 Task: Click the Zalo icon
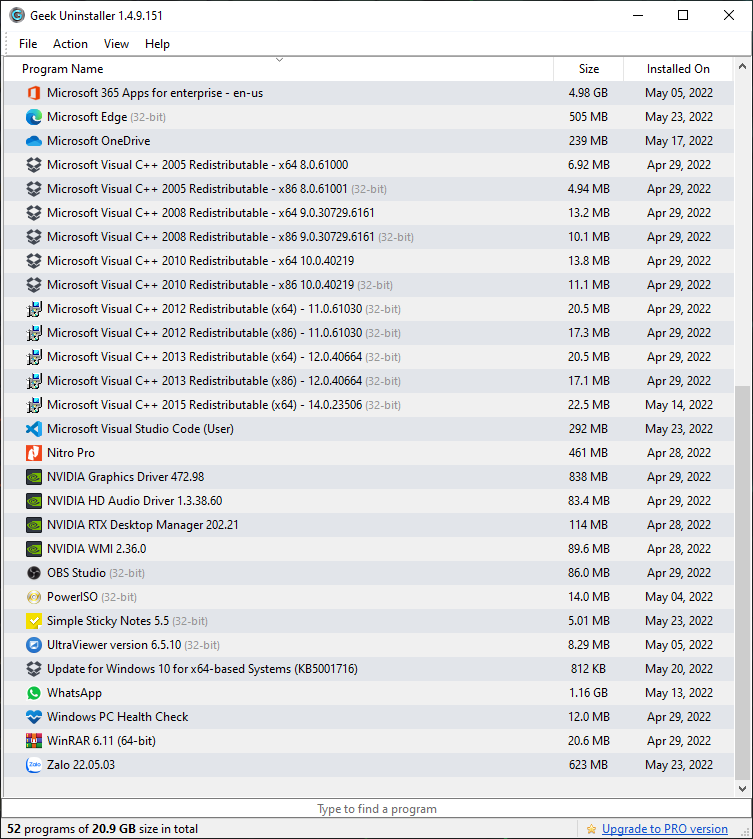34,765
